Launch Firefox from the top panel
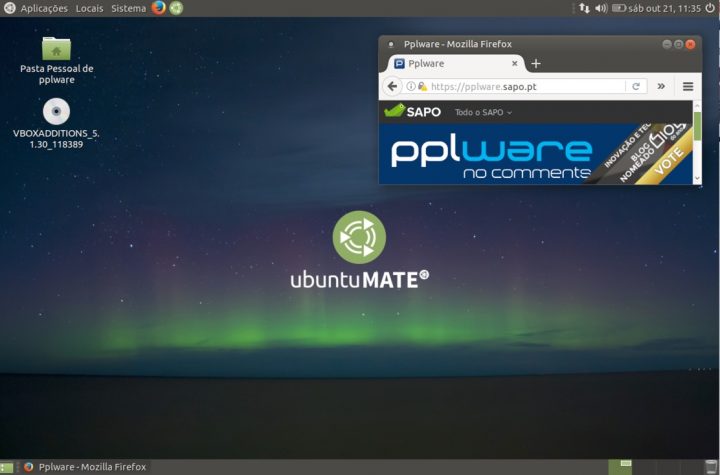 (158, 8)
